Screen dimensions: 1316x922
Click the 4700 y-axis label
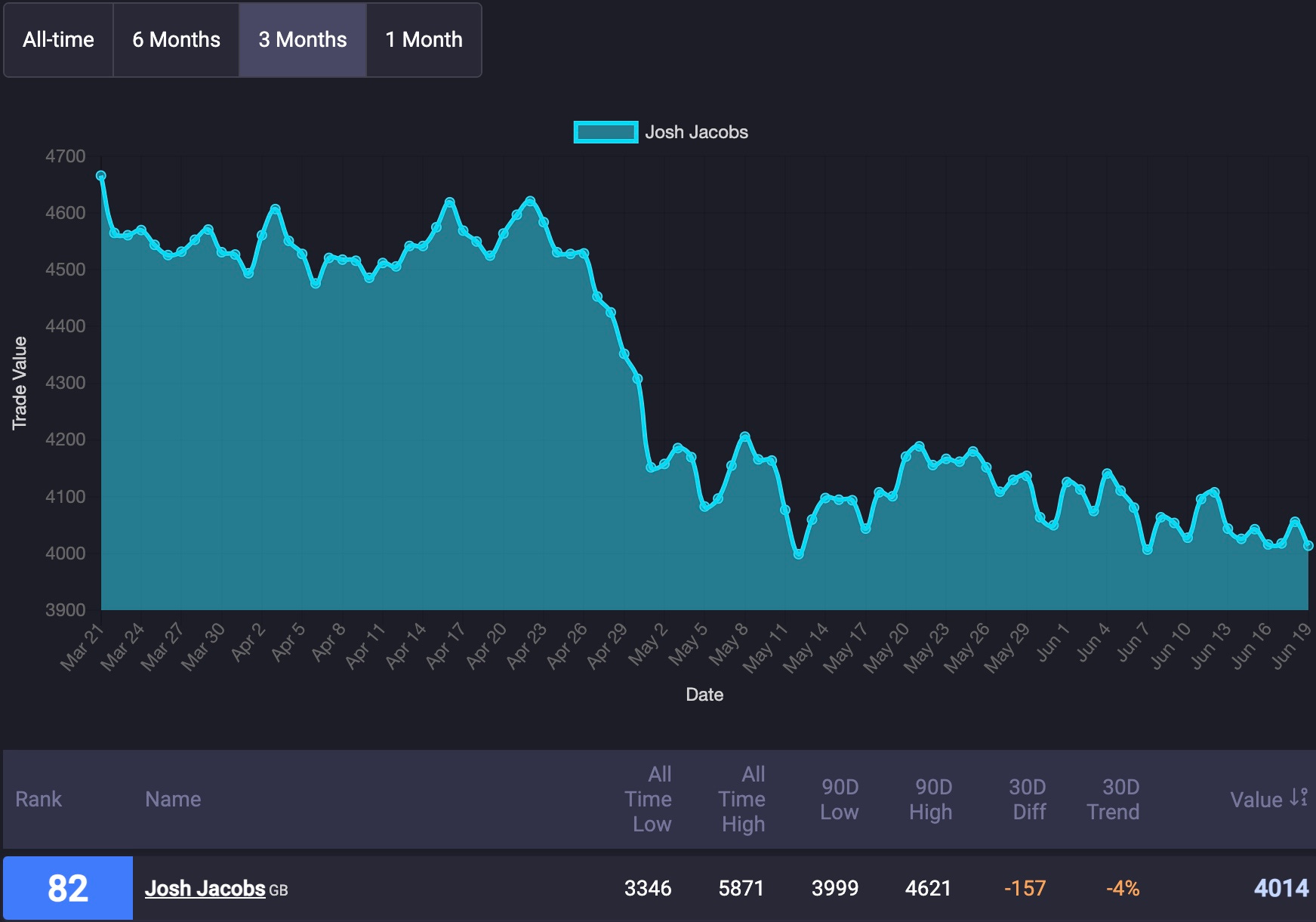click(66, 156)
